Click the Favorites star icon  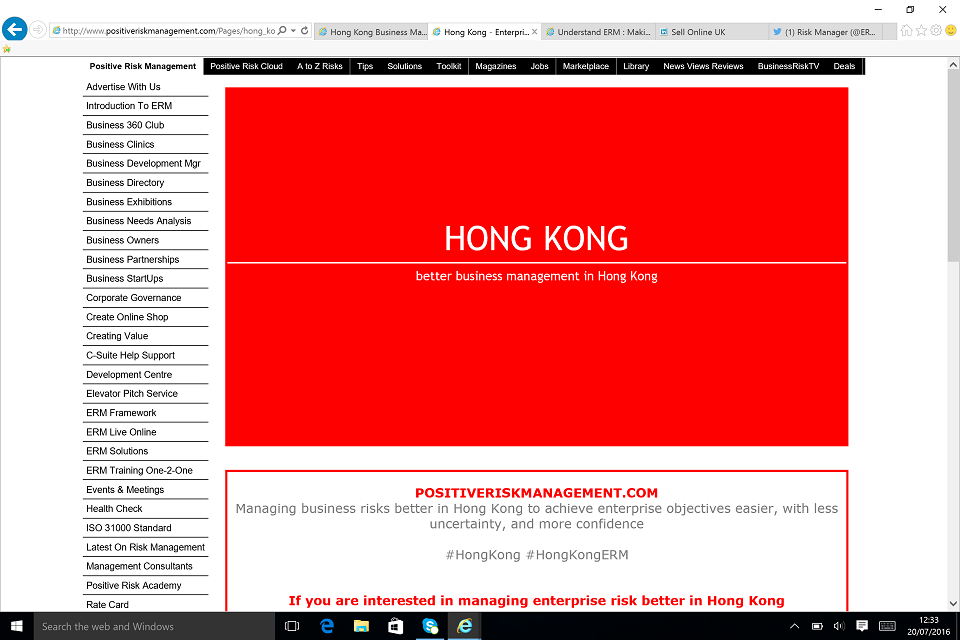(921, 30)
